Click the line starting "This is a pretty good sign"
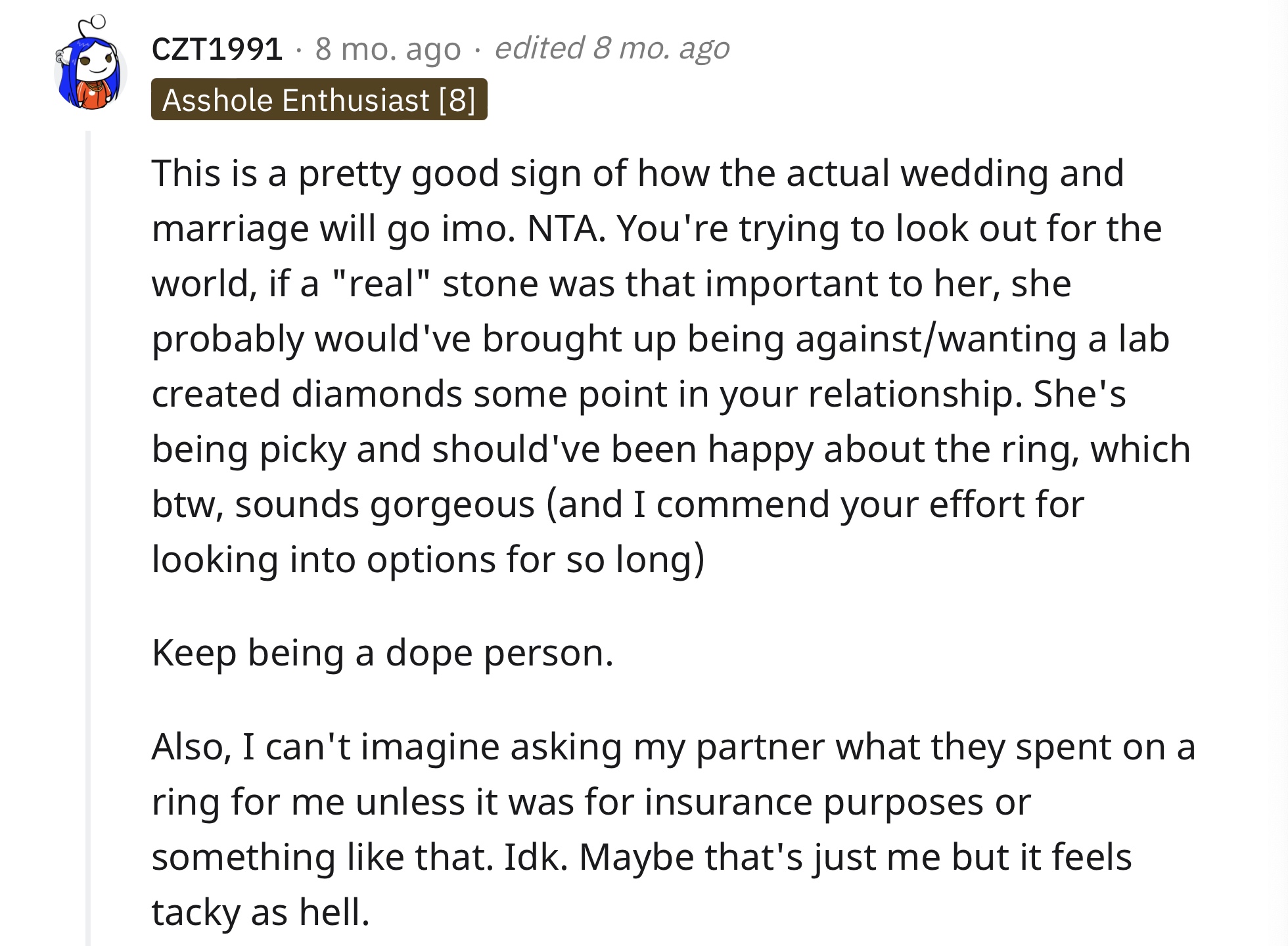This screenshot has width=1288, height=946. 638,174
